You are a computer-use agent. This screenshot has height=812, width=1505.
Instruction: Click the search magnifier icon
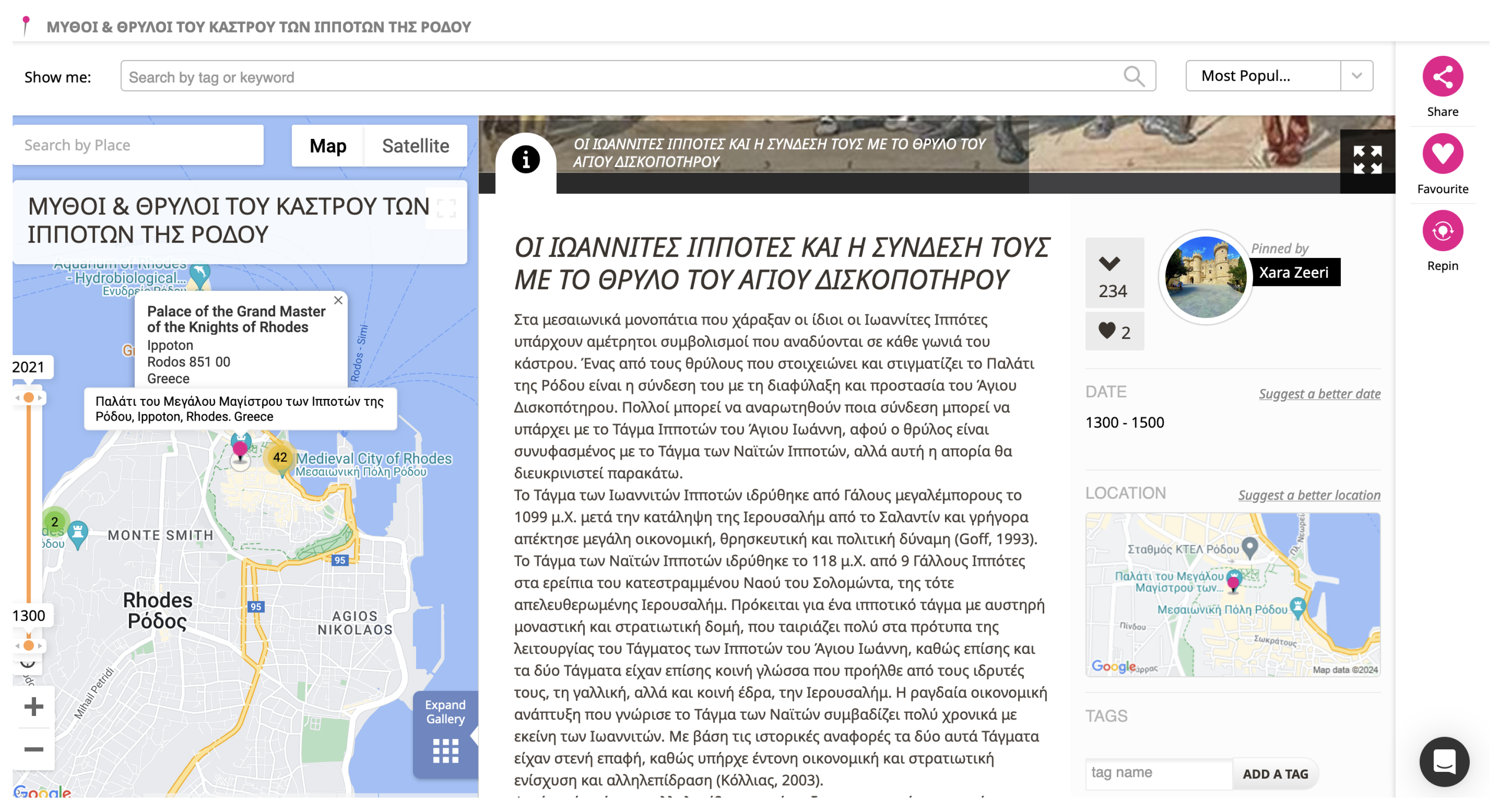(1133, 77)
